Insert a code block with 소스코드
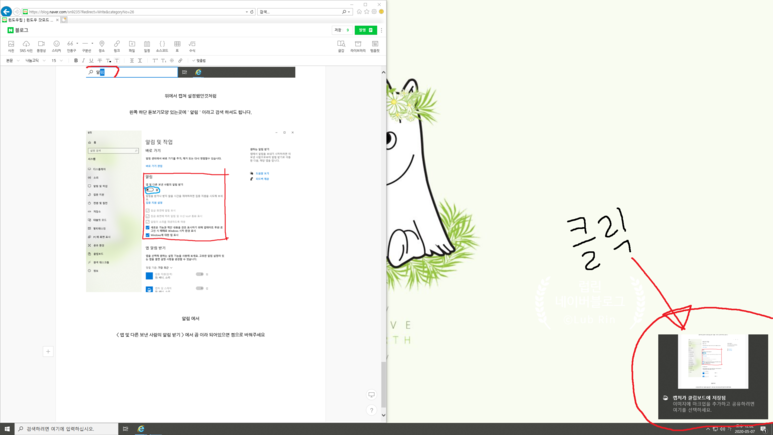773x435 pixels. pyautogui.click(x=162, y=46)
